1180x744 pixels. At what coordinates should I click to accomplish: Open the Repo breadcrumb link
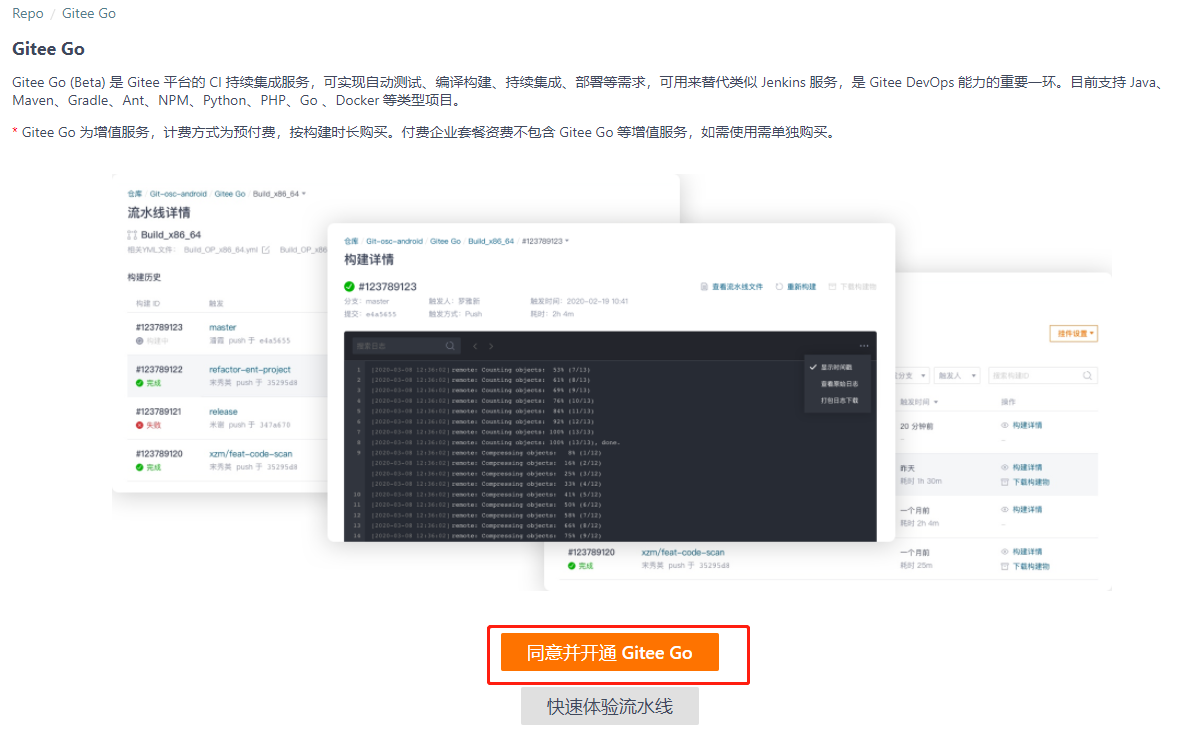coord(27,13)
